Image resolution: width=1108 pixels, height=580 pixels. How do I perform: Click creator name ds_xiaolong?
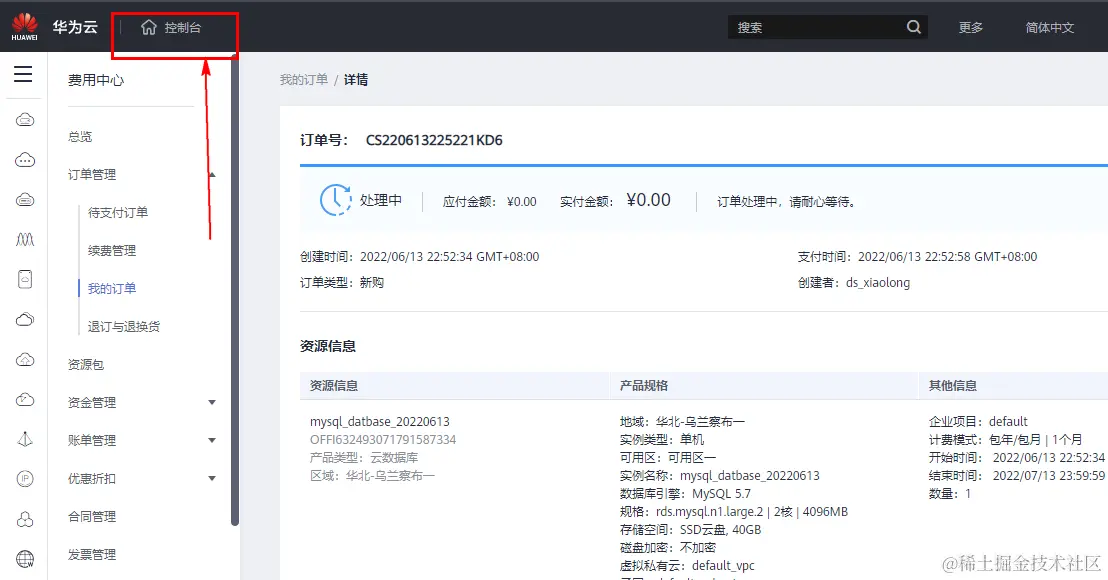pos(878,283)
